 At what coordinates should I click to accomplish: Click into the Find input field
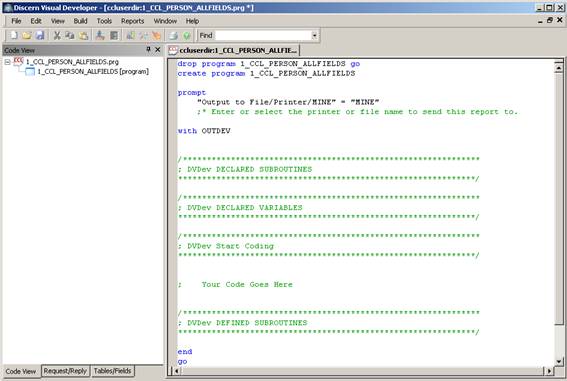click(x=263, y=35)
